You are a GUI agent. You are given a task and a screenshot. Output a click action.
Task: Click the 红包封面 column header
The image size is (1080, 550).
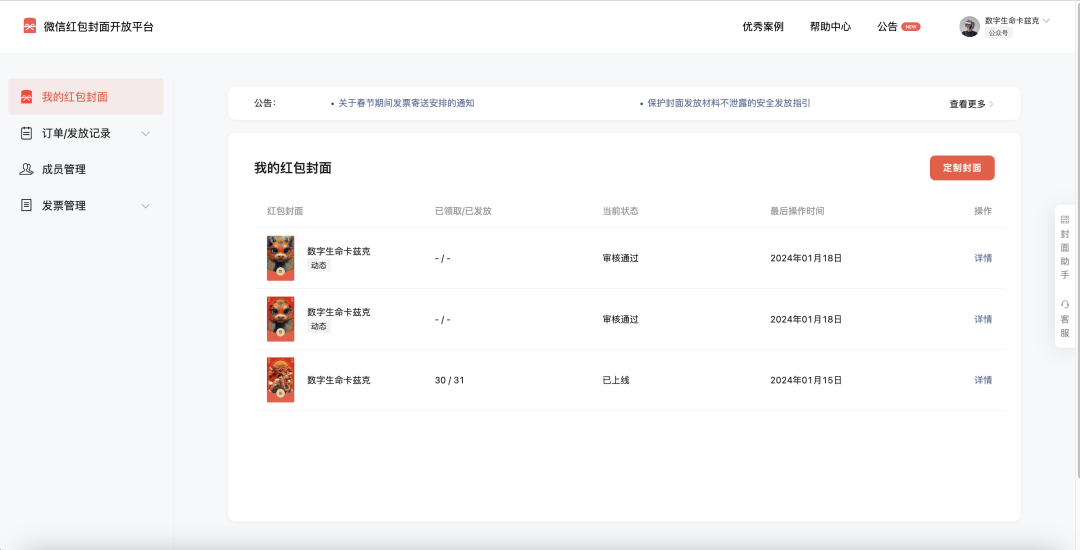[x=285, y=211]
